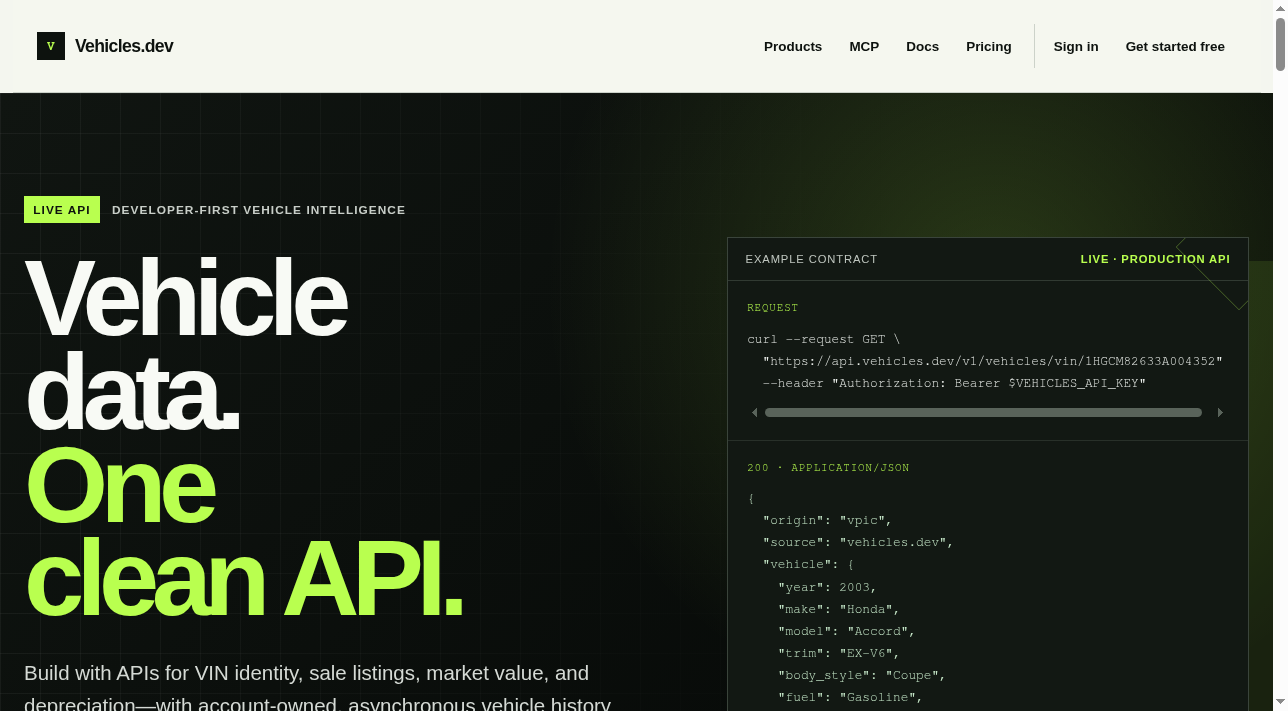Open the Vehicles.dev home link text
1288x711 pixels.
coord(124,46)
